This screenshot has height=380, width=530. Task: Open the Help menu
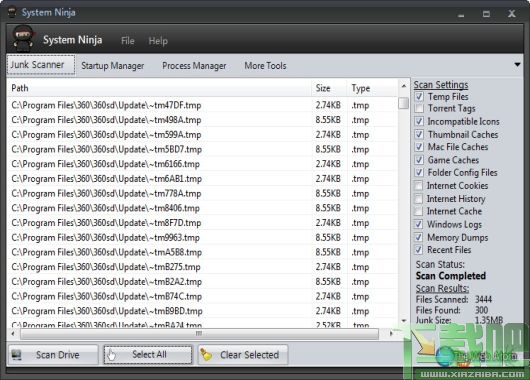coord(158,41)
